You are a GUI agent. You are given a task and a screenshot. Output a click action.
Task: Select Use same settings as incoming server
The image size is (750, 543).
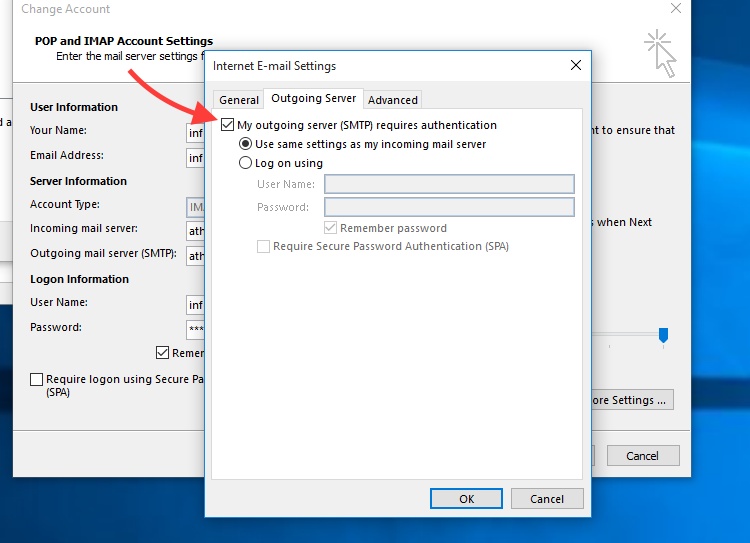[x=245, y=144]
